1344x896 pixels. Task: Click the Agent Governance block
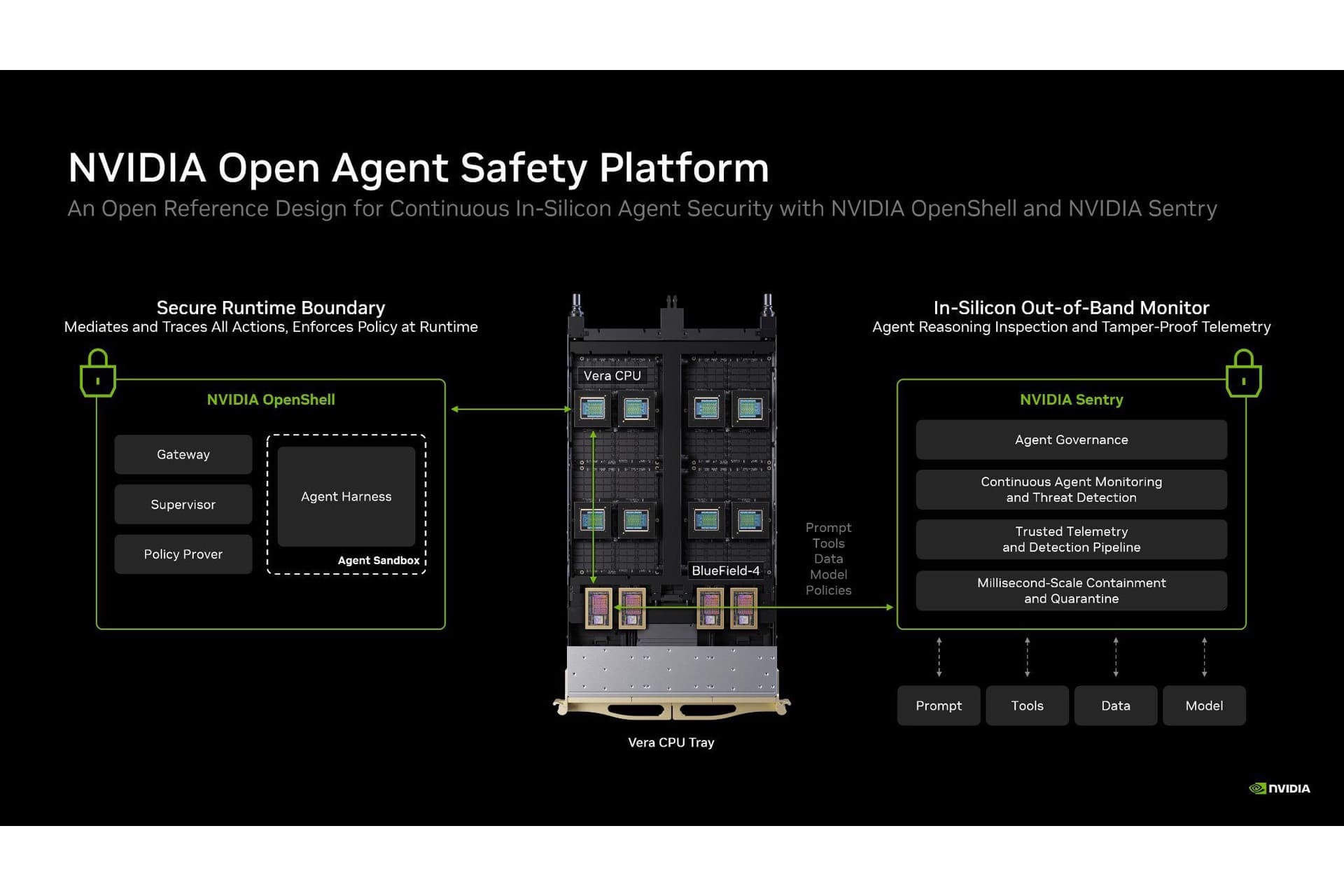tap(1071, 440)
